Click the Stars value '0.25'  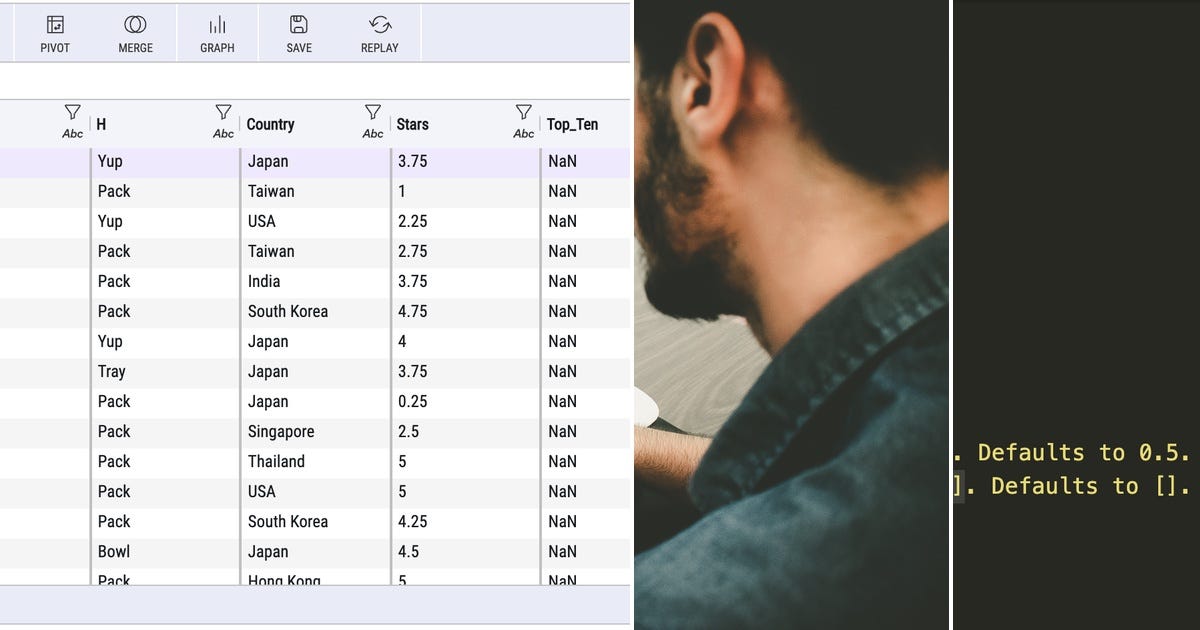click(x=412, y=401)
